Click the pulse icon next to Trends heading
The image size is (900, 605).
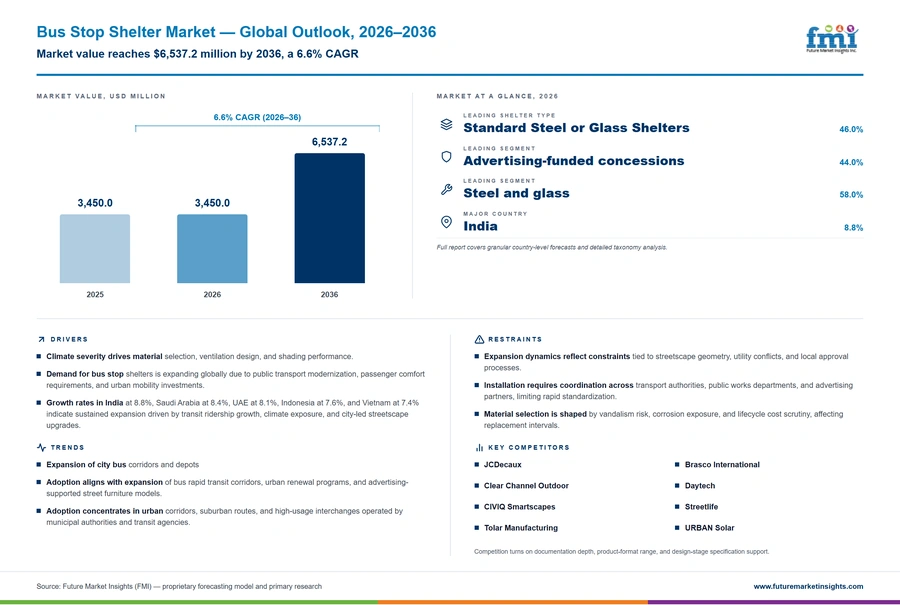pos(41,447)
